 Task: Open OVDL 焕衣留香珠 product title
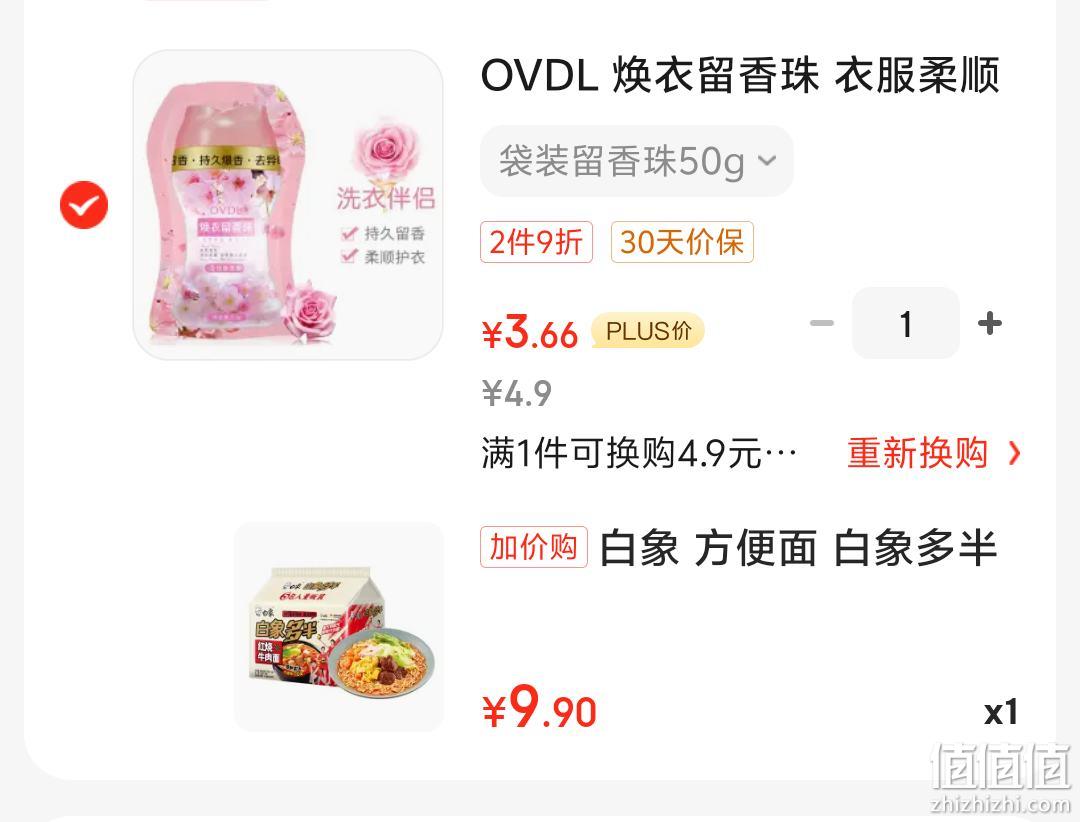[740, 75]
